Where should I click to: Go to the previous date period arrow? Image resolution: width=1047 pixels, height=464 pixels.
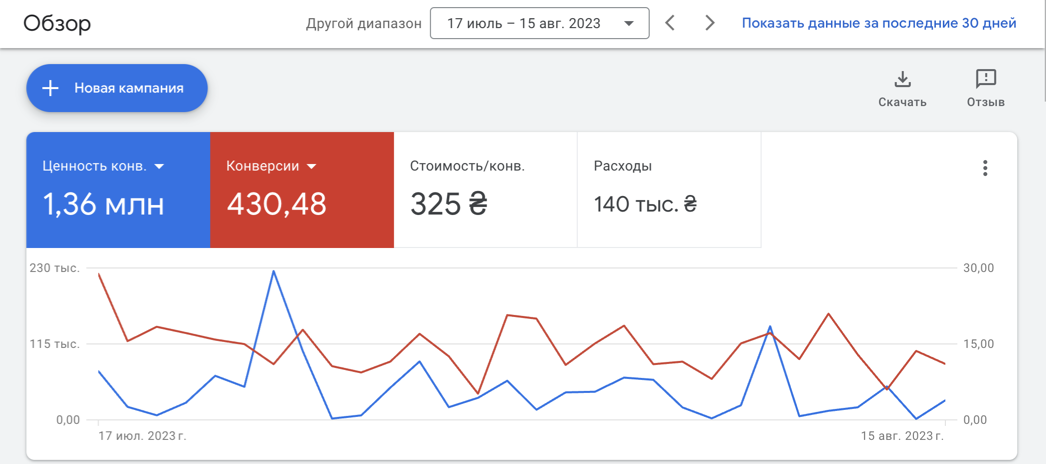point(670,23)
